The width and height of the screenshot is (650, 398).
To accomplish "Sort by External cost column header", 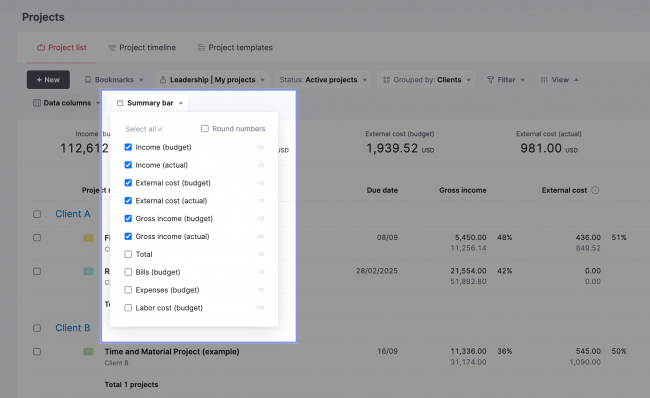I will pyautogui.click(x=564, y=190).
